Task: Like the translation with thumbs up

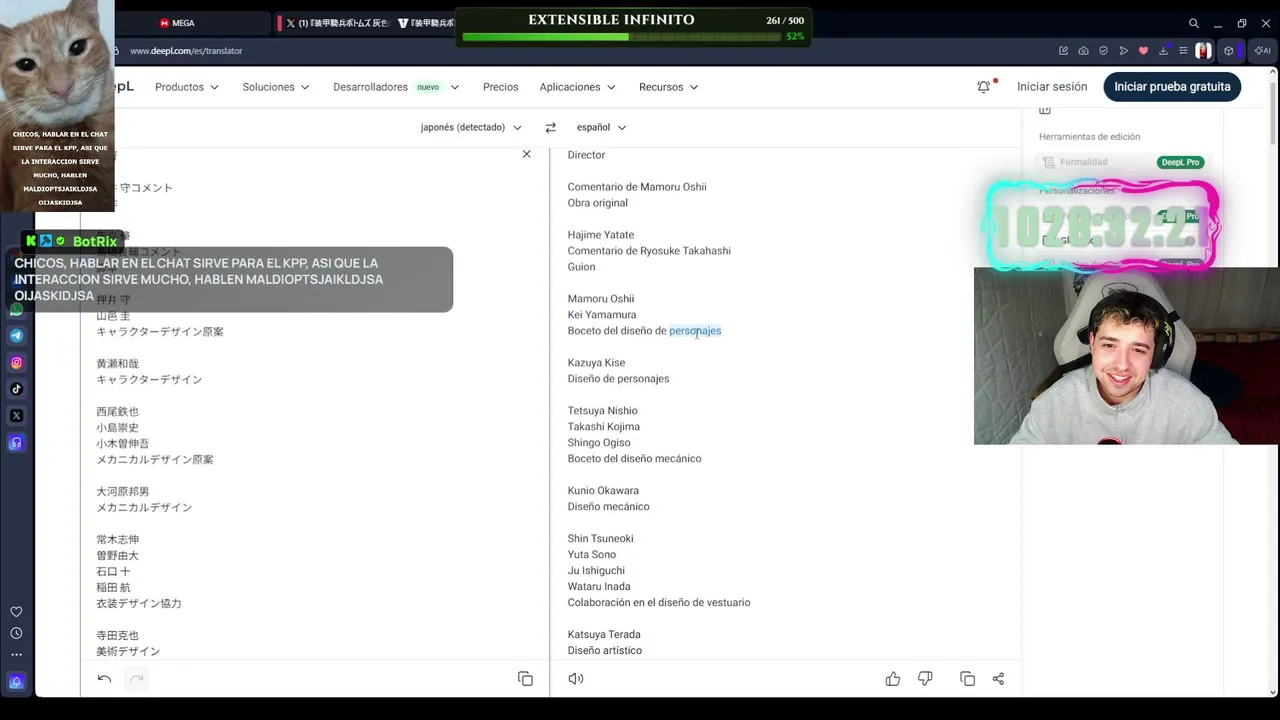Action: [893, 679]
